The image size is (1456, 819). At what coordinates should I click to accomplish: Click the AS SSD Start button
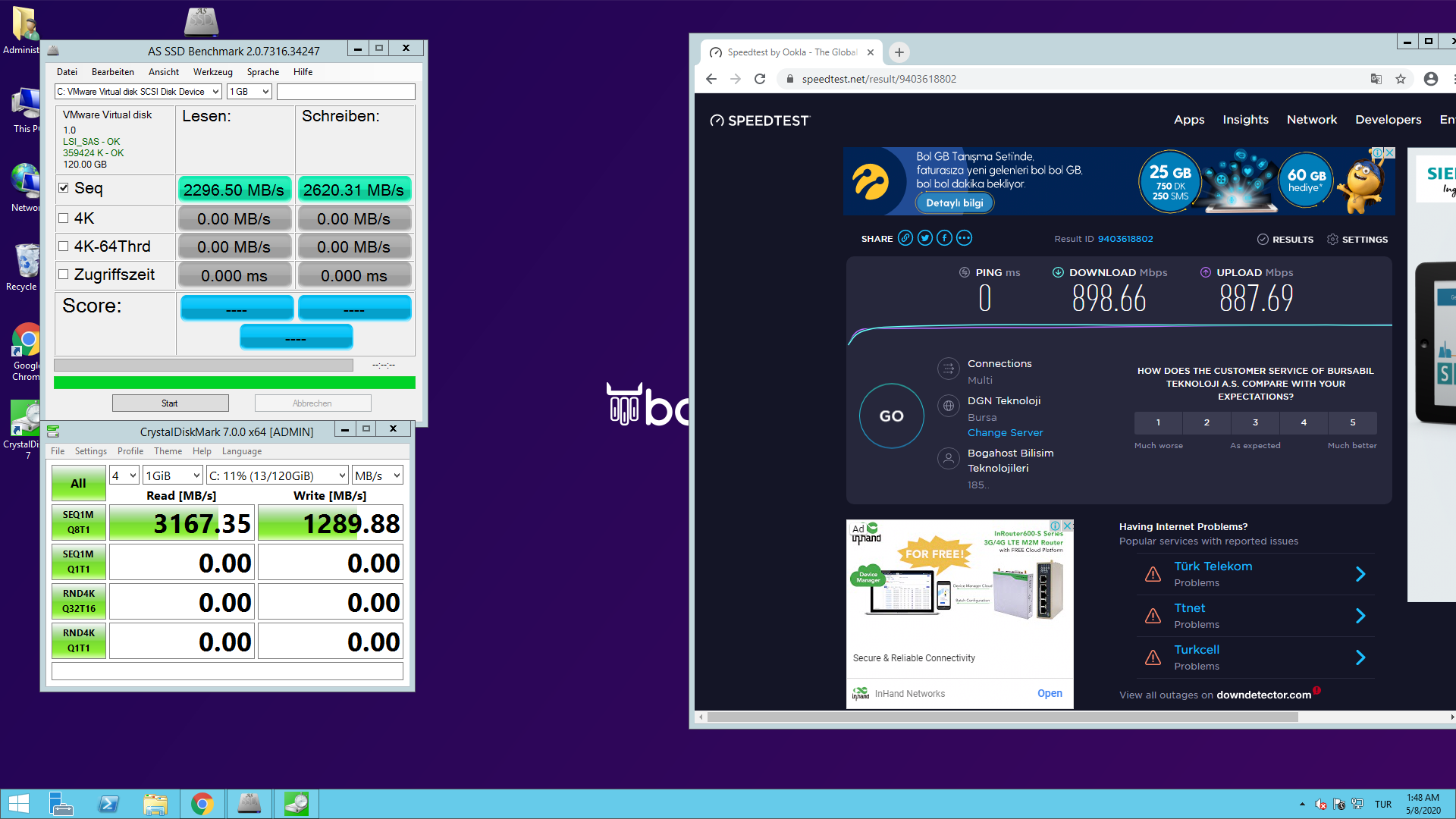pyautogui.click(x=170, y=403)
